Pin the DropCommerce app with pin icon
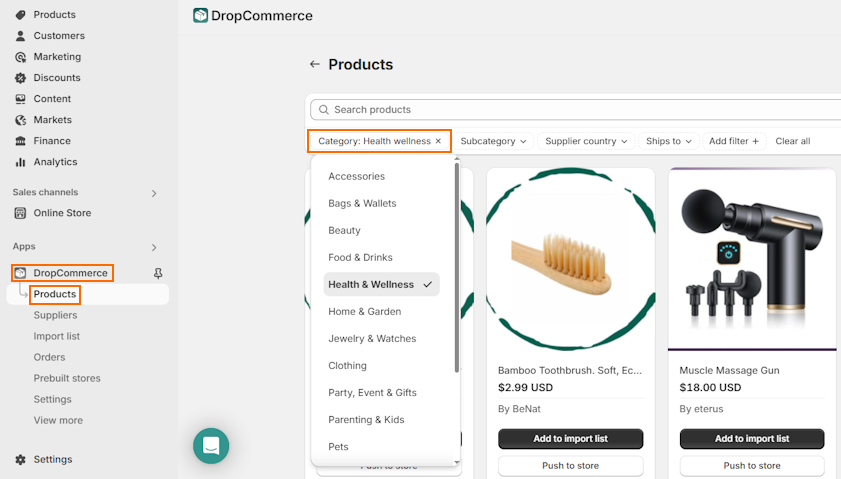 pyautogui.click(x=158, y=274)
